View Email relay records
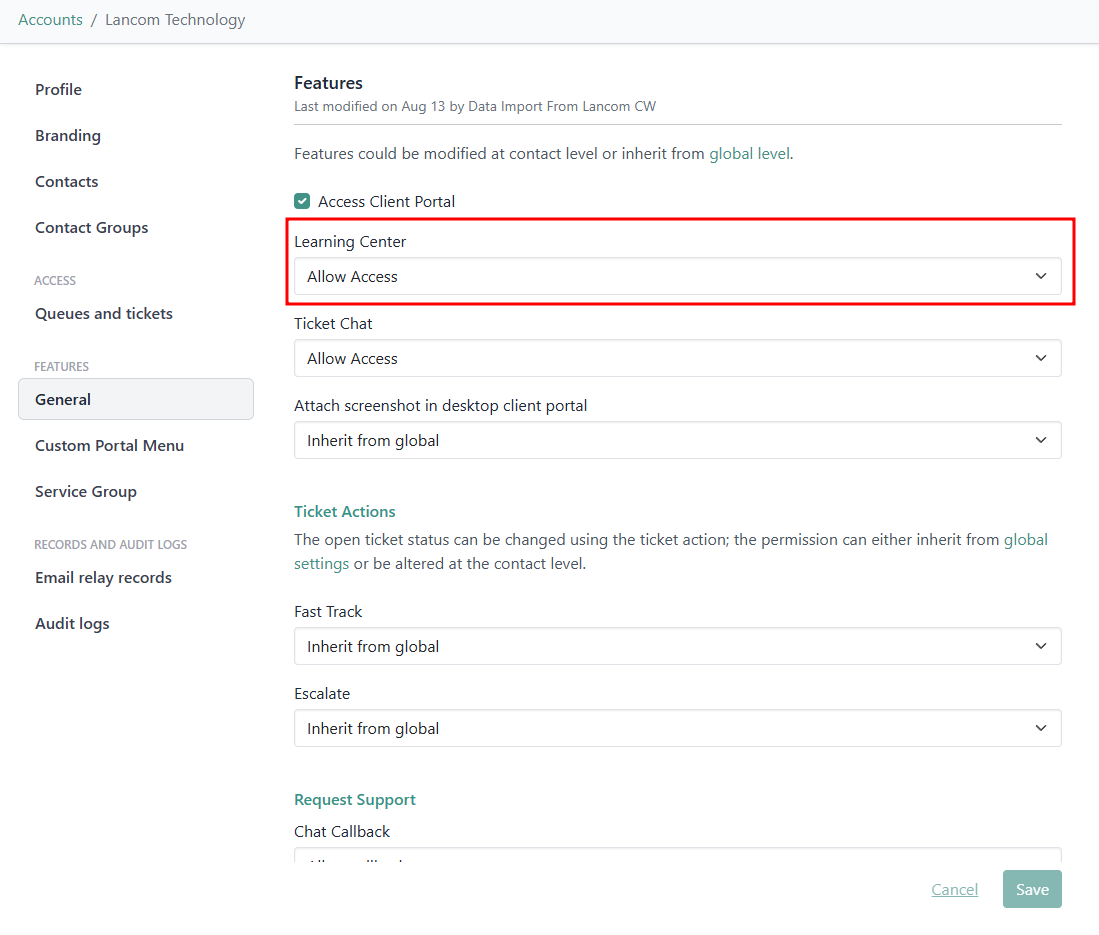The height and width of the screenshot is (935, 1099). tap(103, 577)
